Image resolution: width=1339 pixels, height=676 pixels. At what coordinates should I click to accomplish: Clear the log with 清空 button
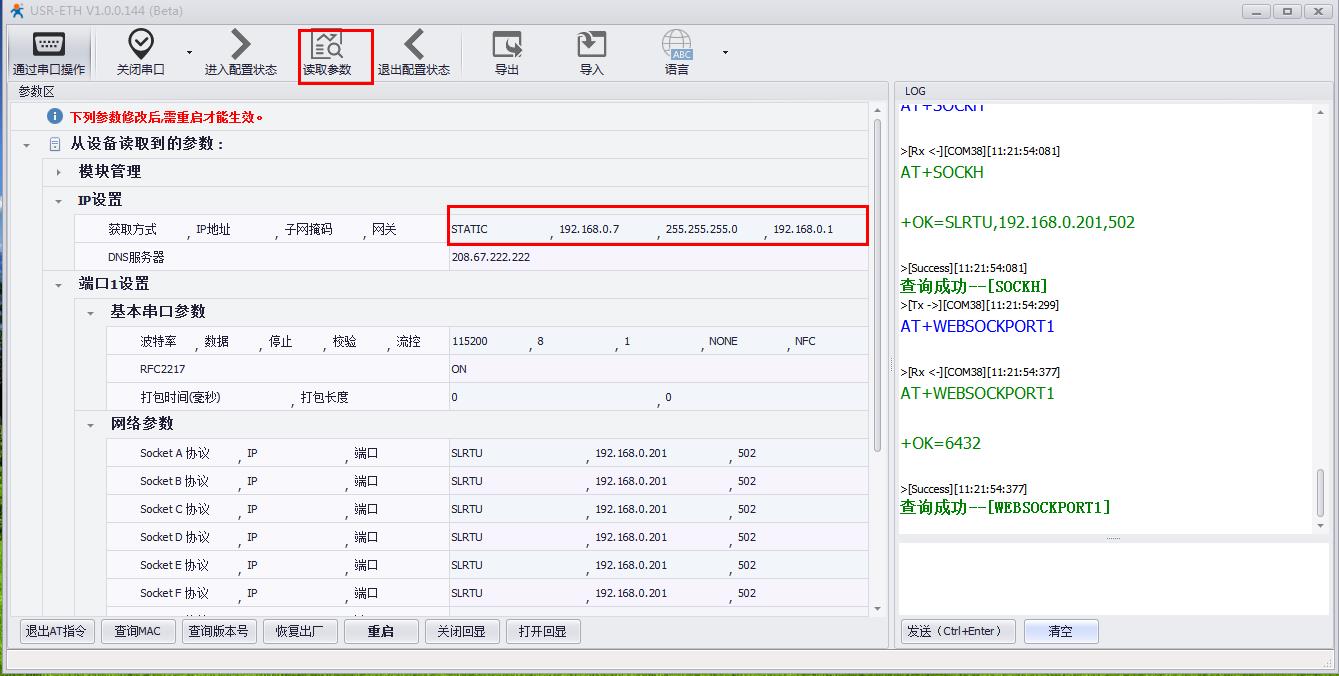click(x=1060, y=631)
